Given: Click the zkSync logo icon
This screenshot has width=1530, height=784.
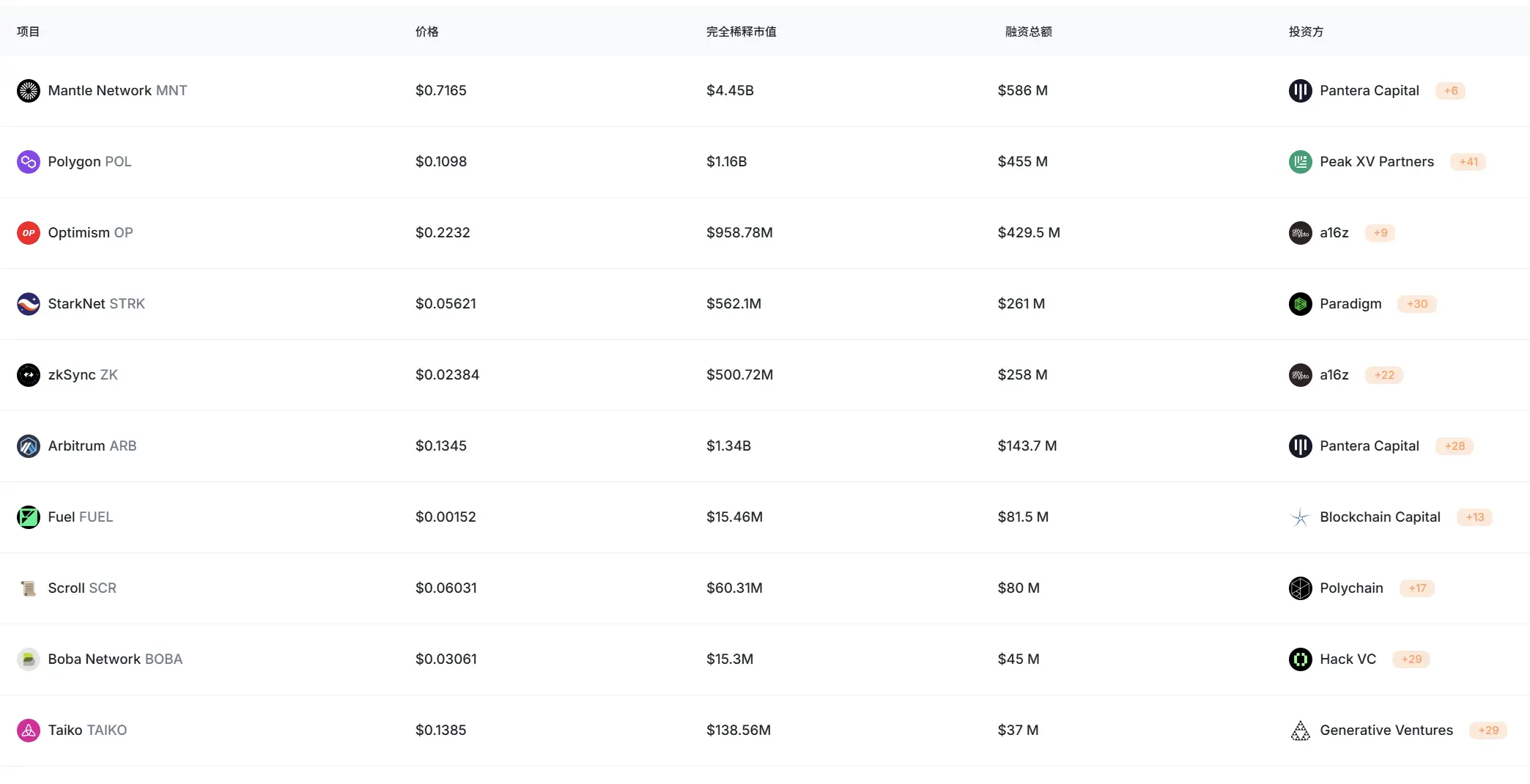Looking at the screenshot, I should tap(28, 374).
